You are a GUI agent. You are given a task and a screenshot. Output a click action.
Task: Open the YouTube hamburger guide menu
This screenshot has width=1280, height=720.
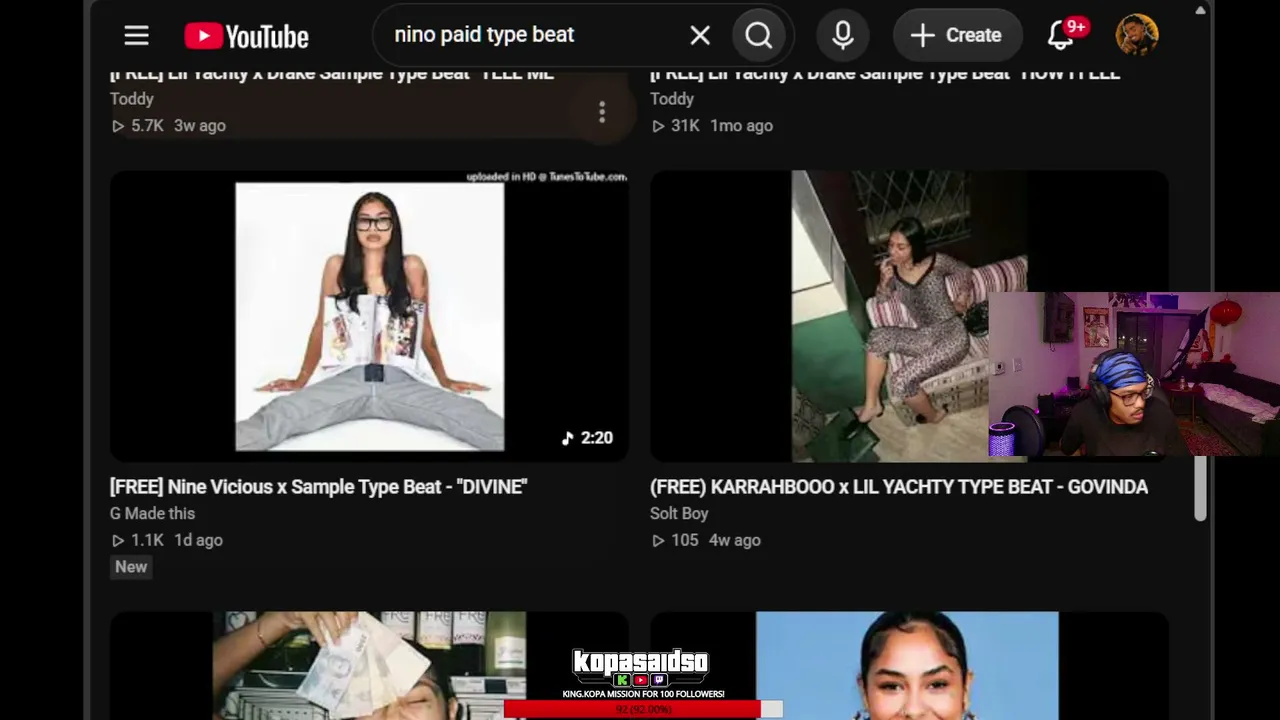coord(136,36)
